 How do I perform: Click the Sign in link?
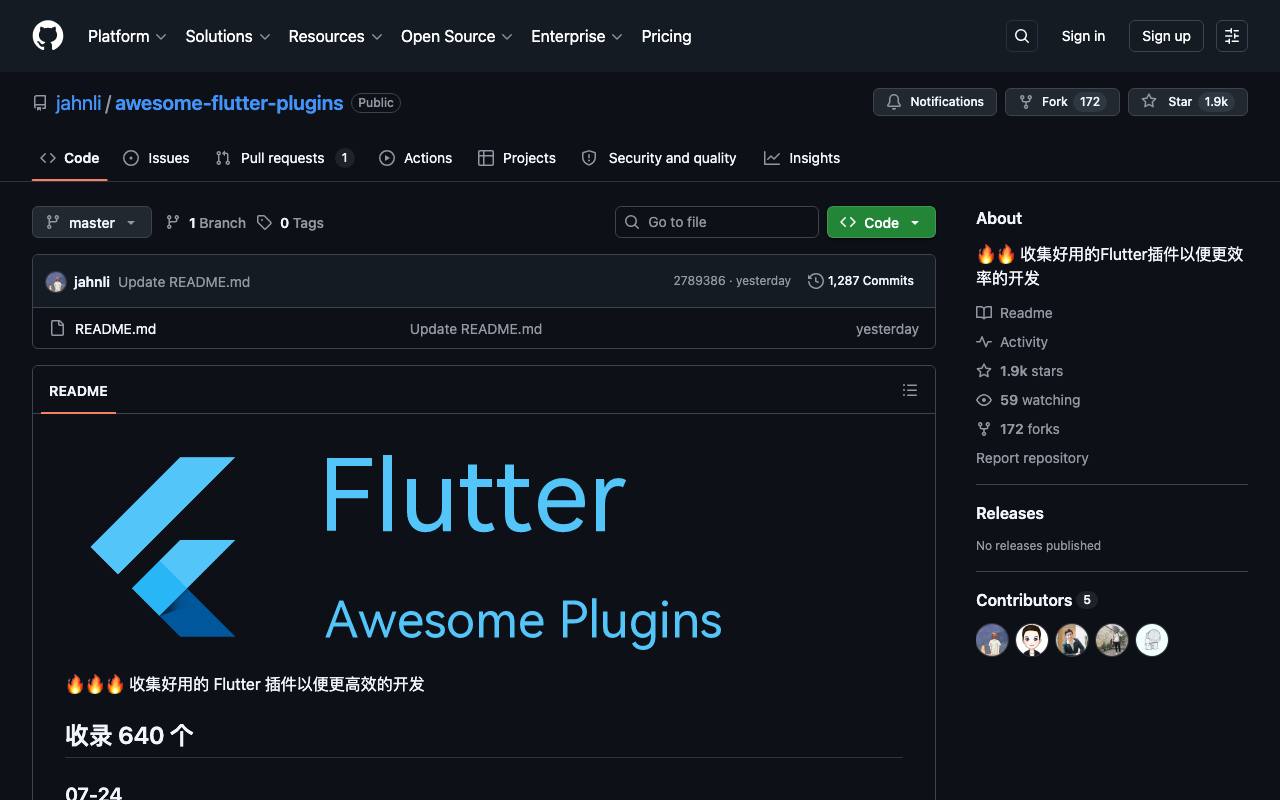coord(1083,36)
